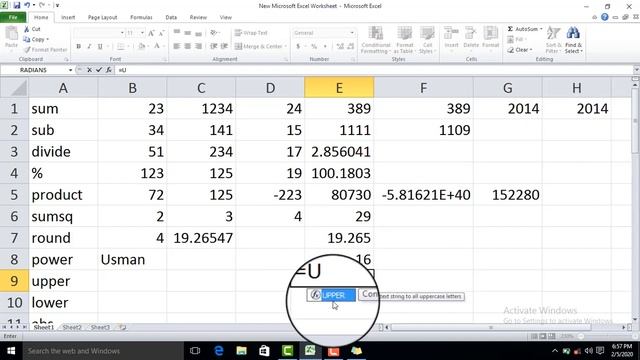Image resolution: width=640 pixels, height=360 pixels.
Task: Click the Copy icon in Clipboard group
Action: tap(27, 39)
